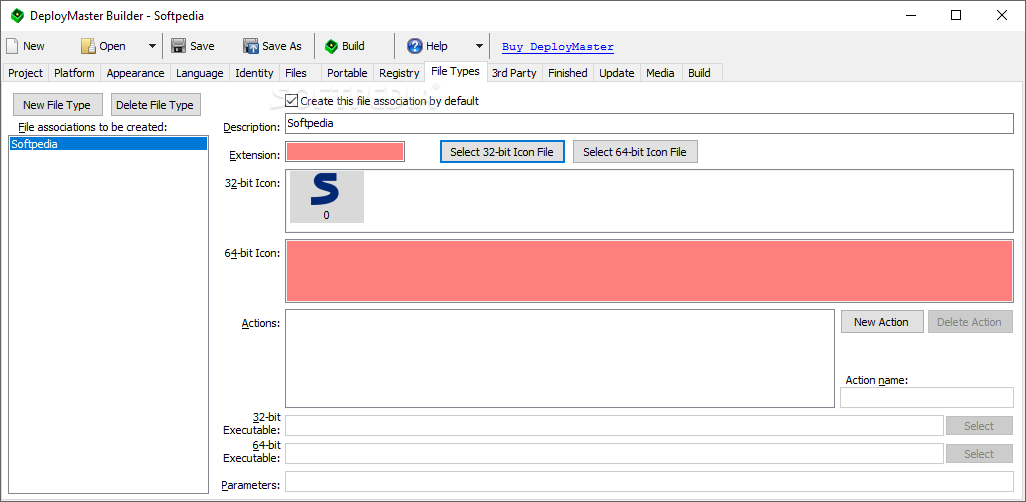Select the Softpedia S icon thumbnail

[327, 197]
